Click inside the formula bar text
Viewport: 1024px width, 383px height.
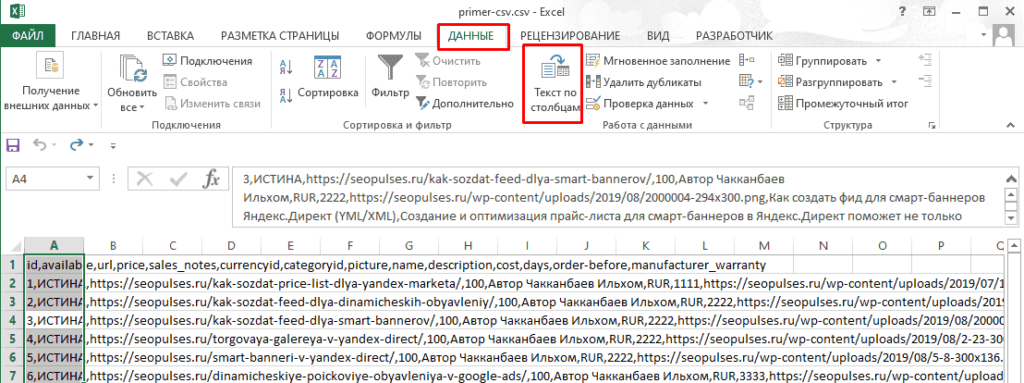pos(615,197)
